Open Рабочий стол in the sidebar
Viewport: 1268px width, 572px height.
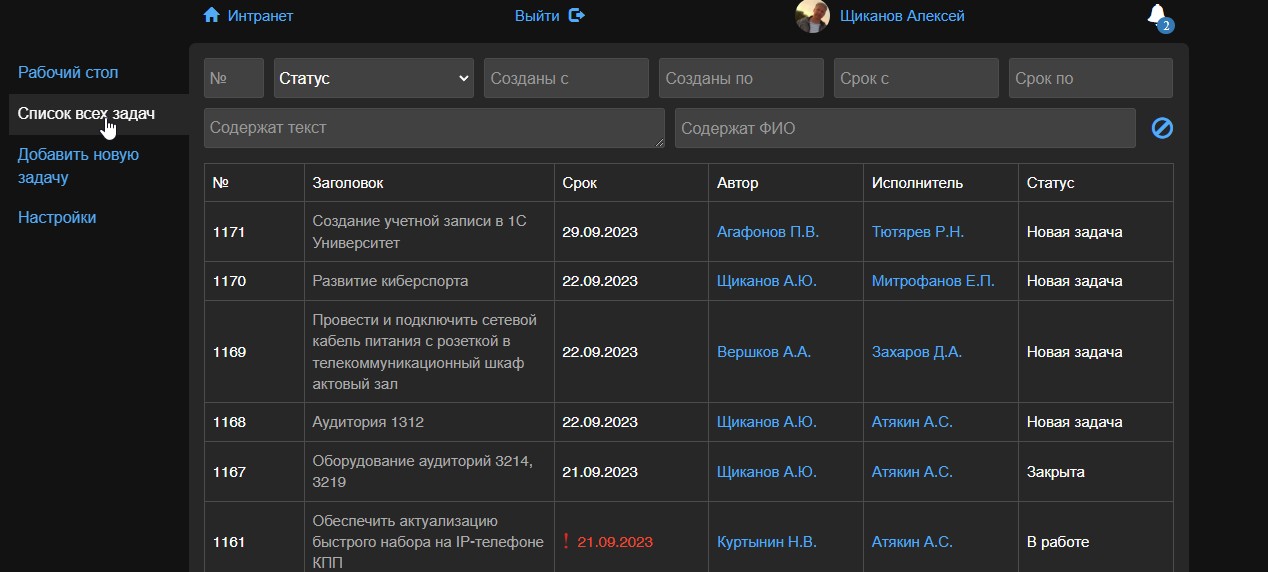point(68,72)
